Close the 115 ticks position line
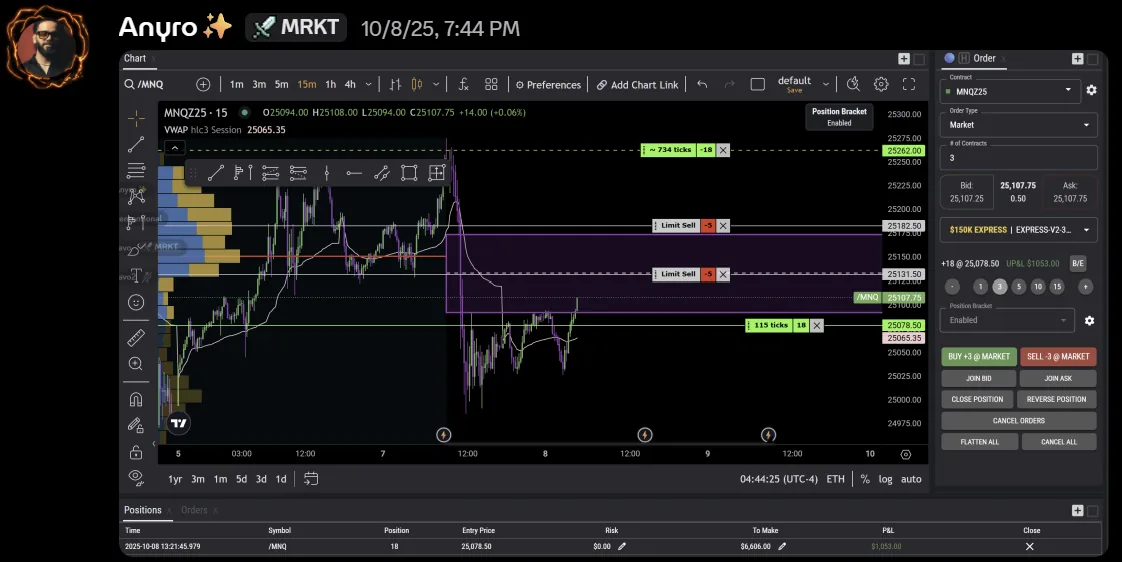1122x562 pixels. point(816,325)
